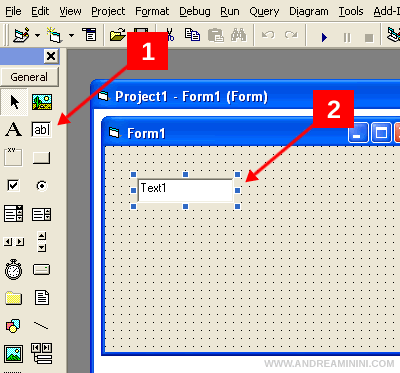
Task: Select the Data control tool
Action: [42, 353]
